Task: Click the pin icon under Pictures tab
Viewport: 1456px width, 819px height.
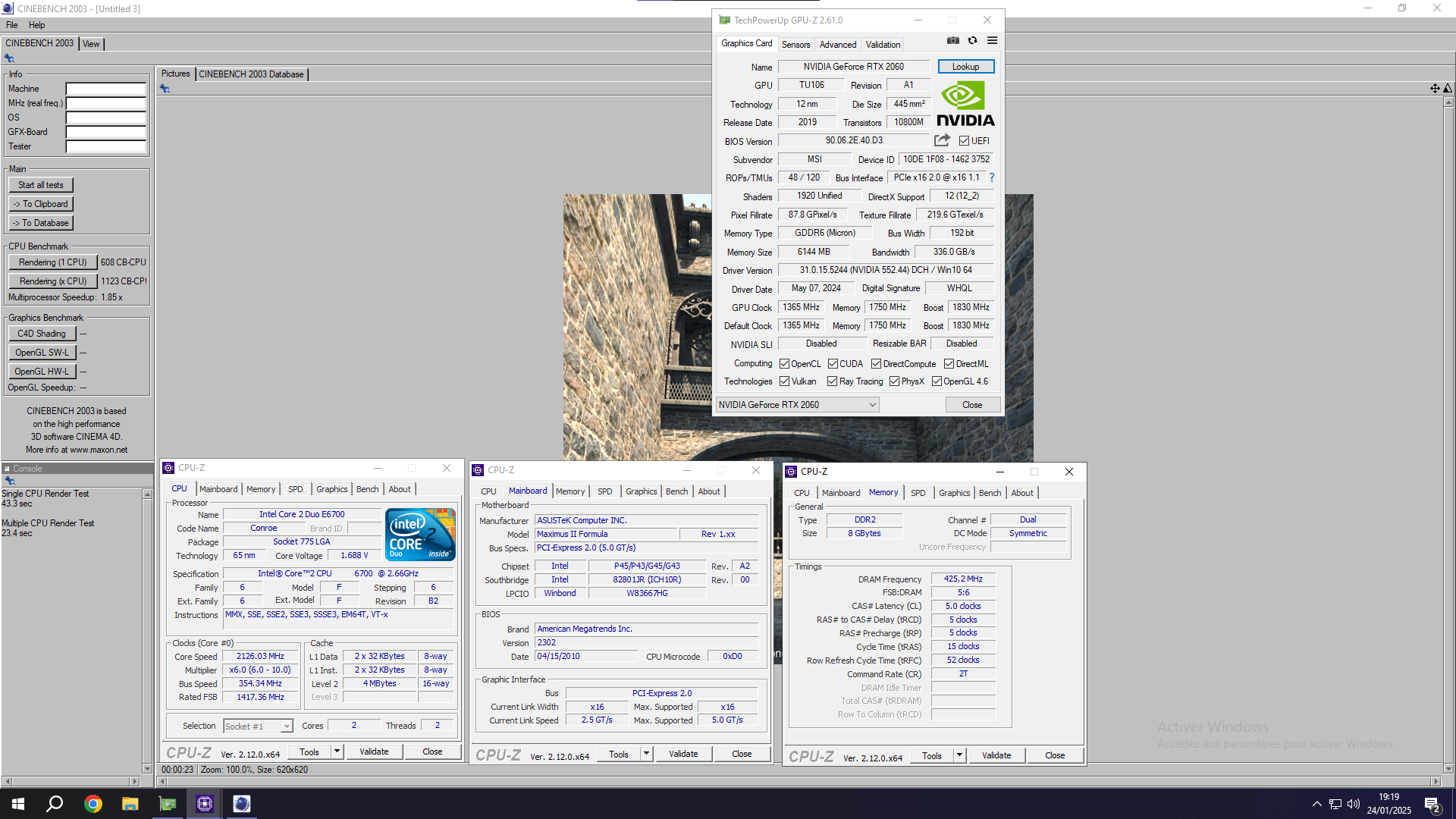Action: (x=165, y=89)
